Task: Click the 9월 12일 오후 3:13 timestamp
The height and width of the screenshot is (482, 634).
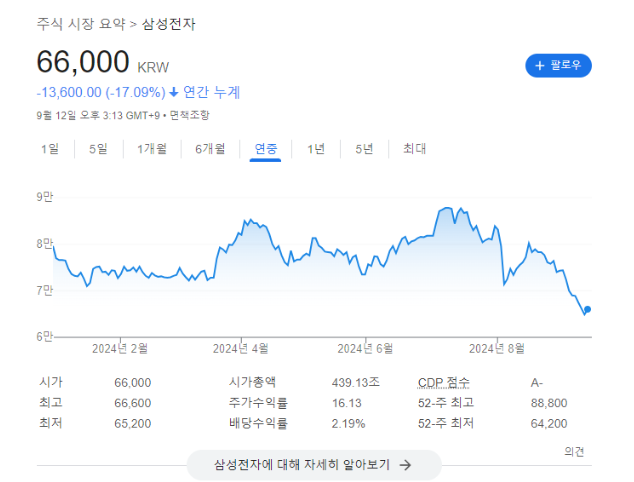Action: (x=98, y=116)
